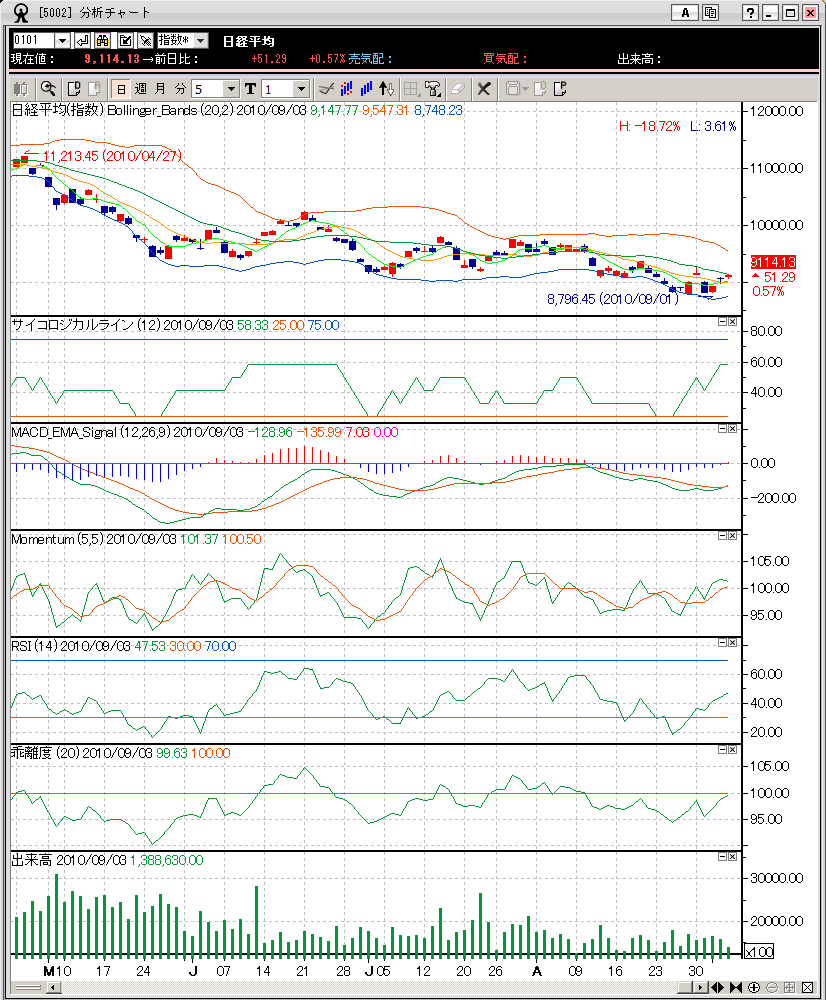
Task: Click the A font button in title bar
Action: pos(685,13)
